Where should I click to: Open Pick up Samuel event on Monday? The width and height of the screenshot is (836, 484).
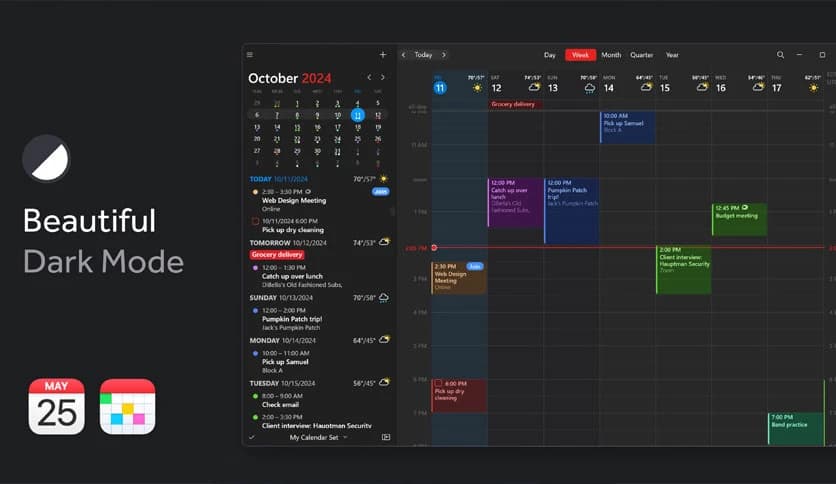pos(628,127)
